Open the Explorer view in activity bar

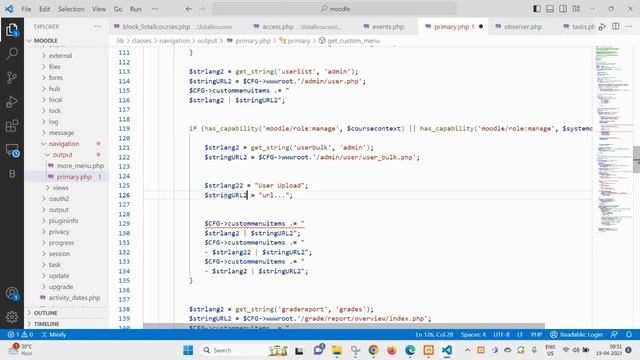tap(12, 30)
